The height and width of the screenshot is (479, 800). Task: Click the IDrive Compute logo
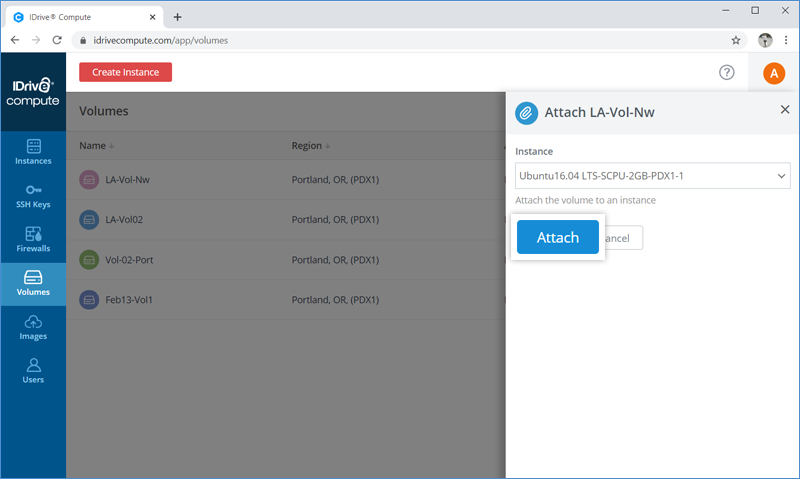[33, 92]
